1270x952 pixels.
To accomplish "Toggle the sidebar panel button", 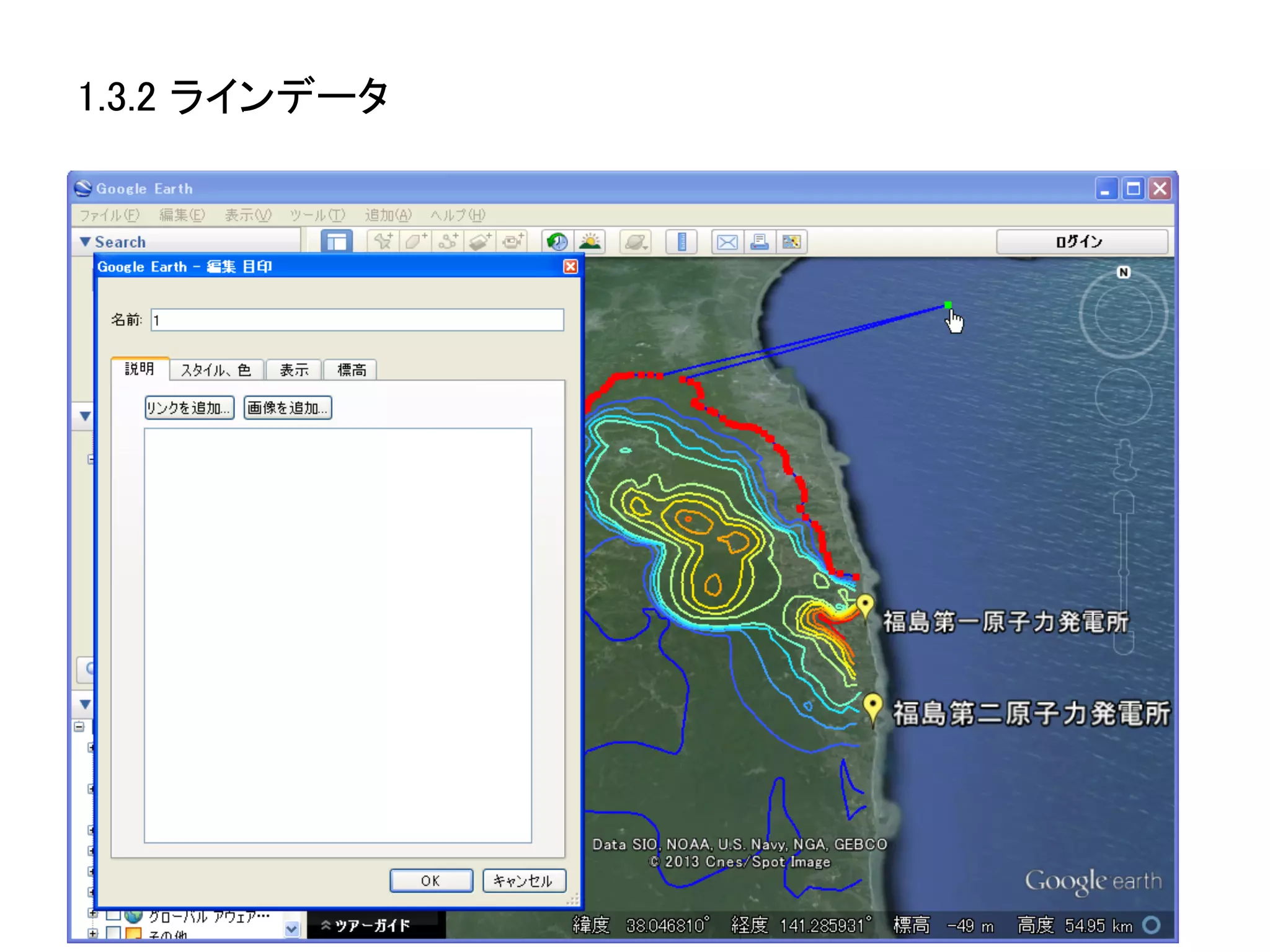I will (x=337, y=242).
